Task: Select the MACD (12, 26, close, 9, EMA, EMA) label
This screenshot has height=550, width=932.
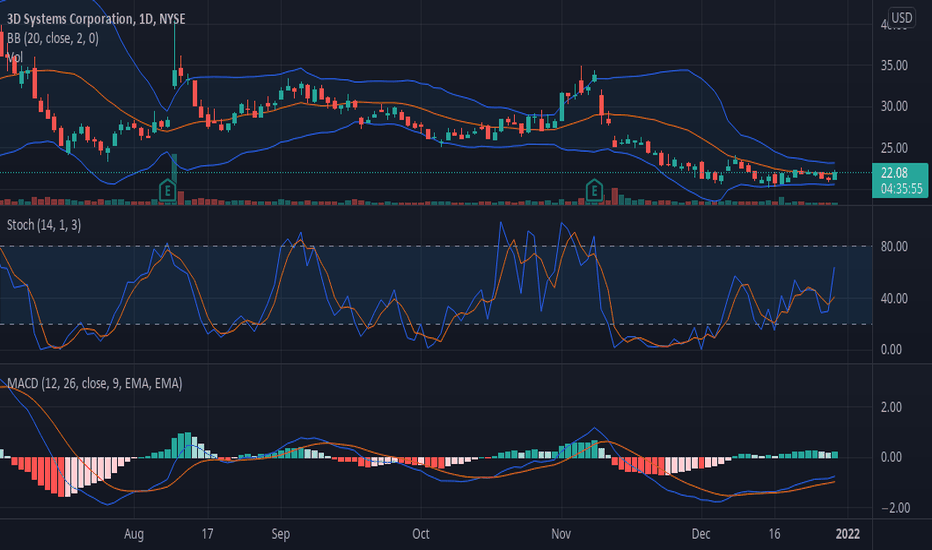Action: (95, 384)
